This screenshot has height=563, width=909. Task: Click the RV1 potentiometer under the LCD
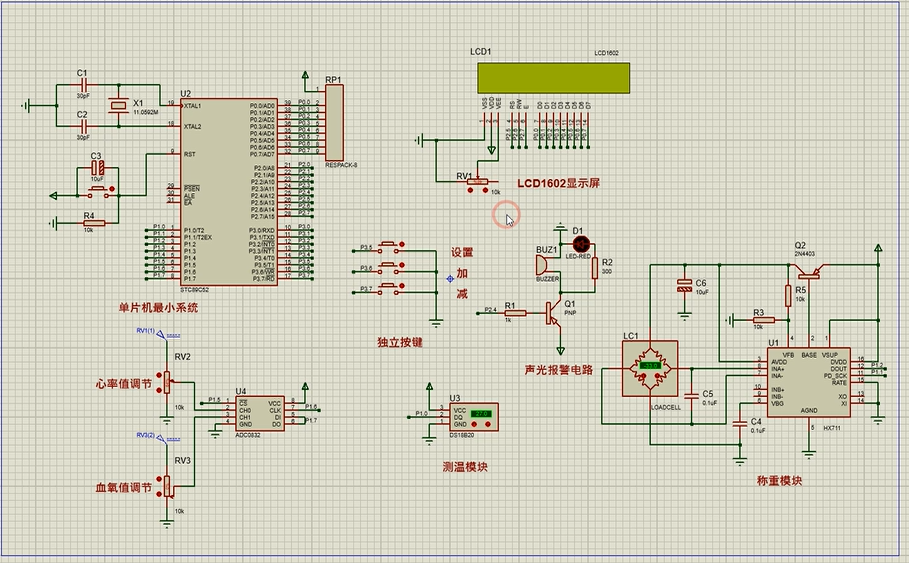click(479, 183)
